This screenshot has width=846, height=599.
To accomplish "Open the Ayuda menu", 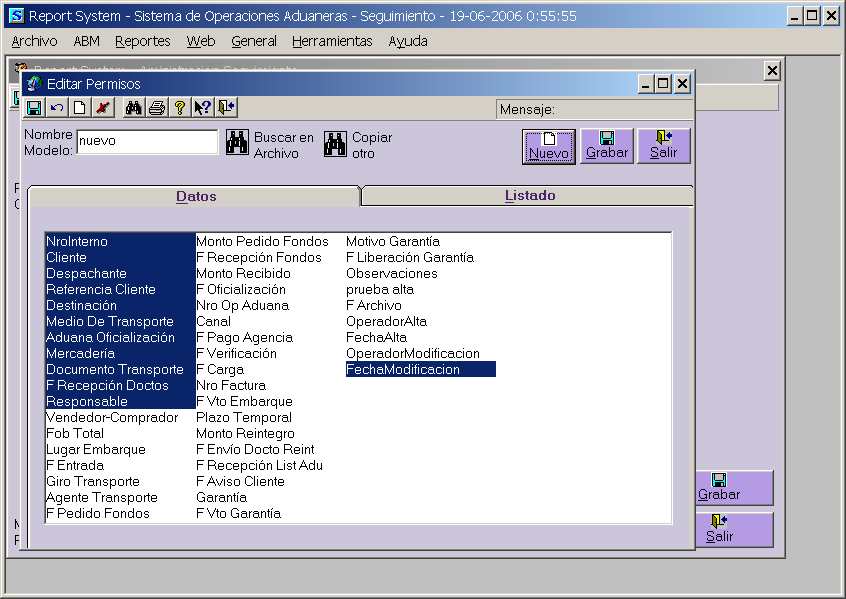I will (408, 41).
